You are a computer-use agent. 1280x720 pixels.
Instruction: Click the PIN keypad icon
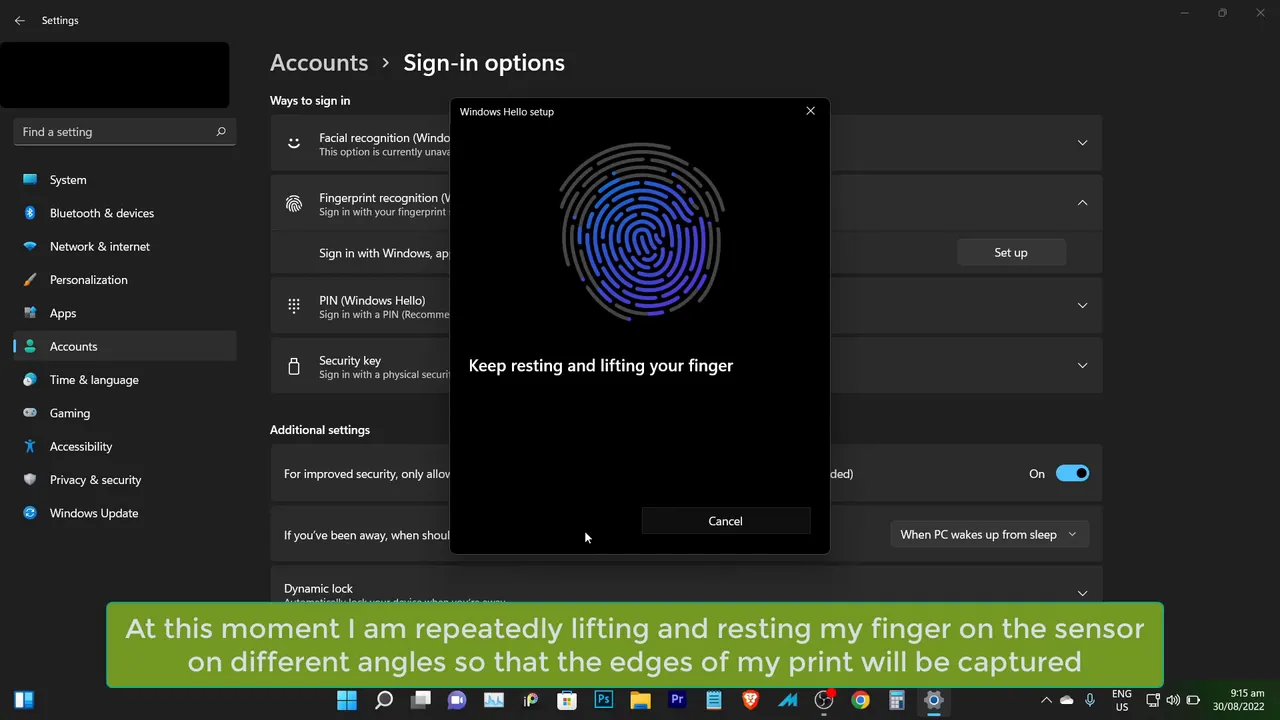[x=294, y=306]
